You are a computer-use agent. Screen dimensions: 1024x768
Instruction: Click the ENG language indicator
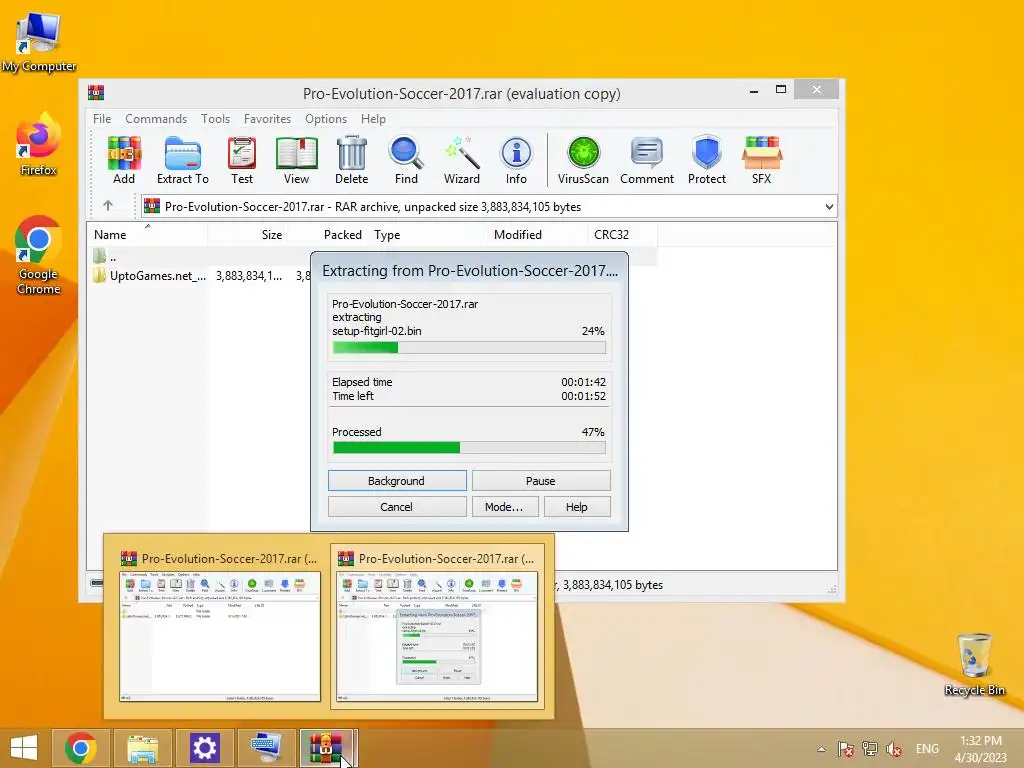tap(927, 749)
